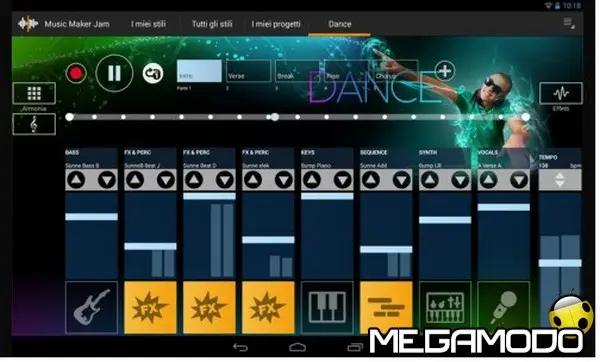Click the timeline playhead position marker
The image size is (600, 362).
pos(275,117)
